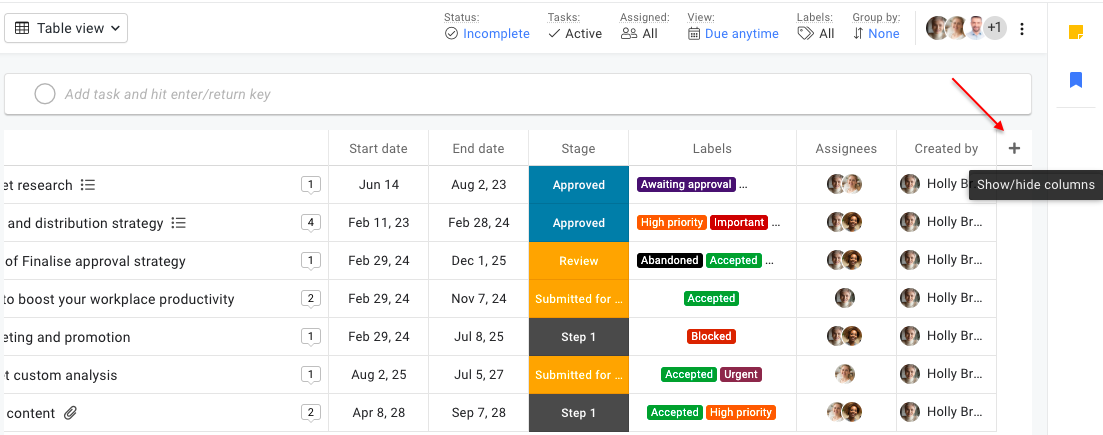The width and height of the screenshot is (1103, 435).
Task: Change Group by from None
Action: [876, 34]
